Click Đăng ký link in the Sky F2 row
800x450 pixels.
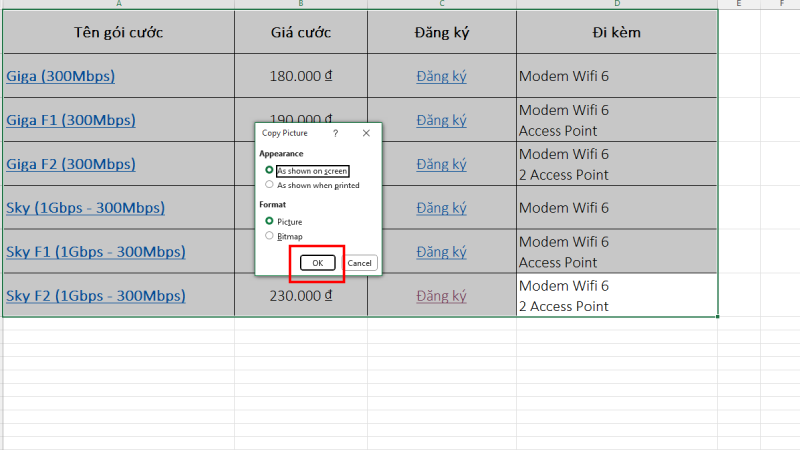(441, 296)
